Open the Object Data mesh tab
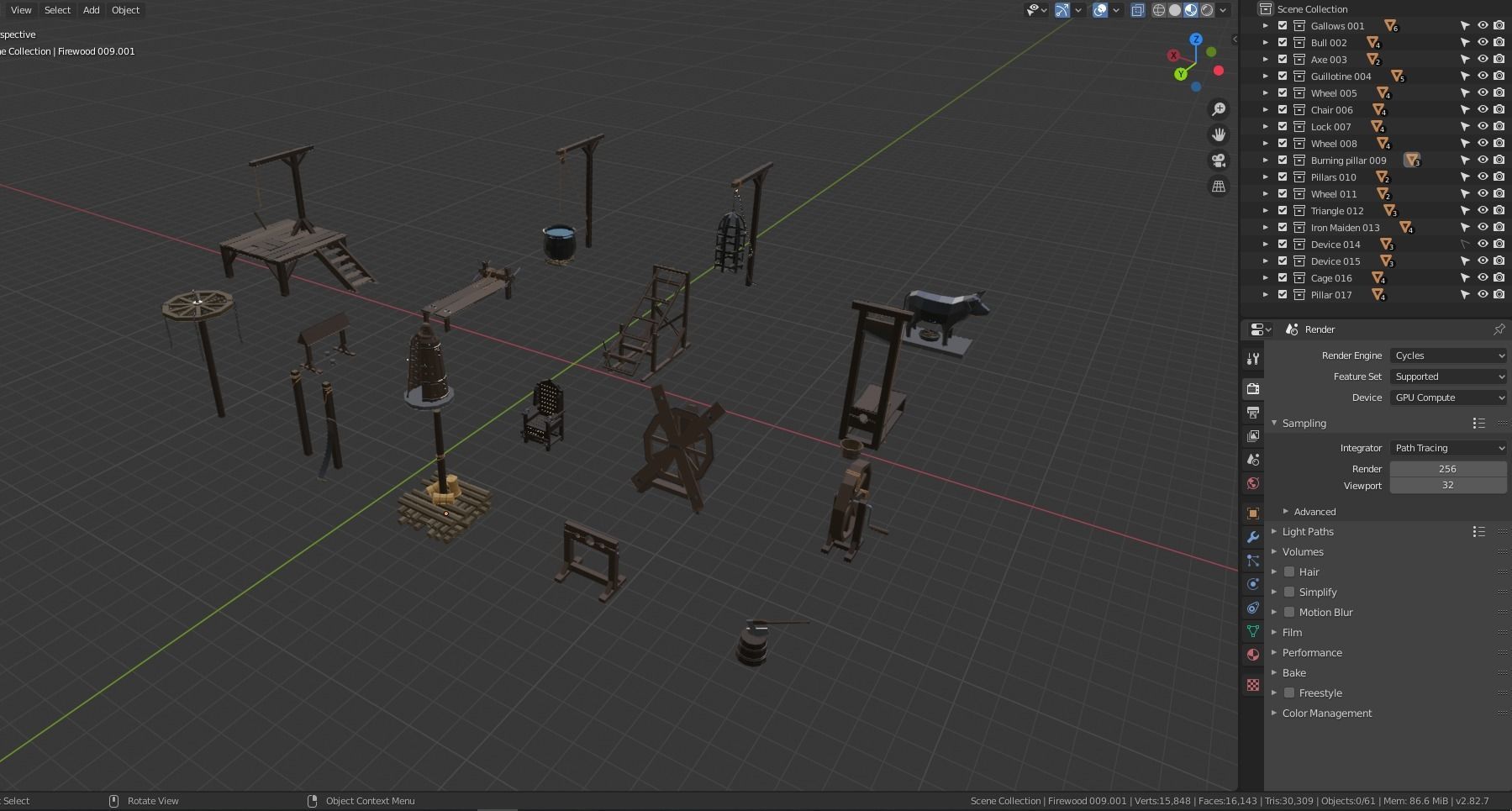 tap(1252, 631)
